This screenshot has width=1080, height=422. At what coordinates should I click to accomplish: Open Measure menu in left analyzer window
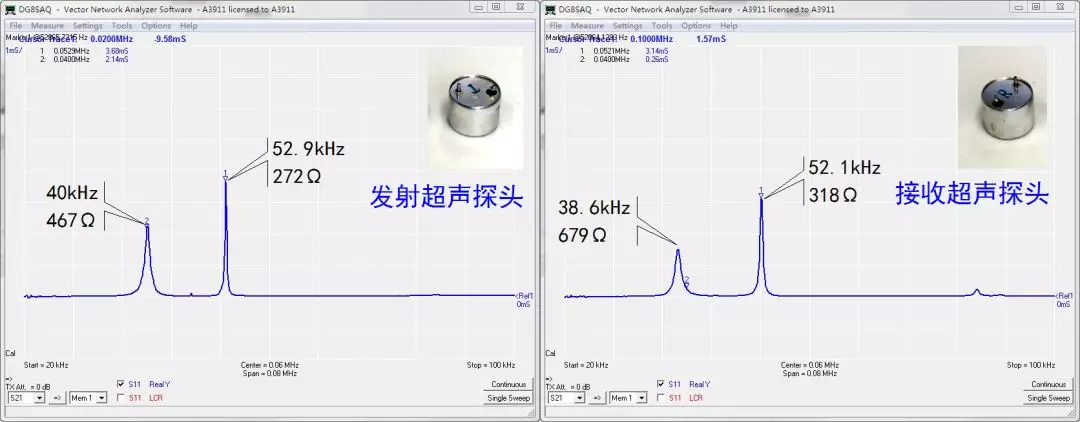(x=47, y=25)
